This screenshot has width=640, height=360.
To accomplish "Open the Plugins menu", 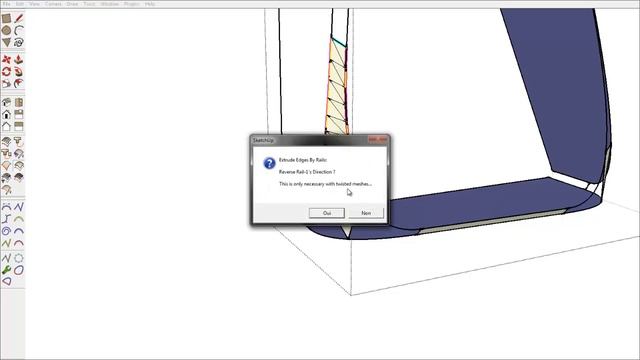I will click(132, 4).
